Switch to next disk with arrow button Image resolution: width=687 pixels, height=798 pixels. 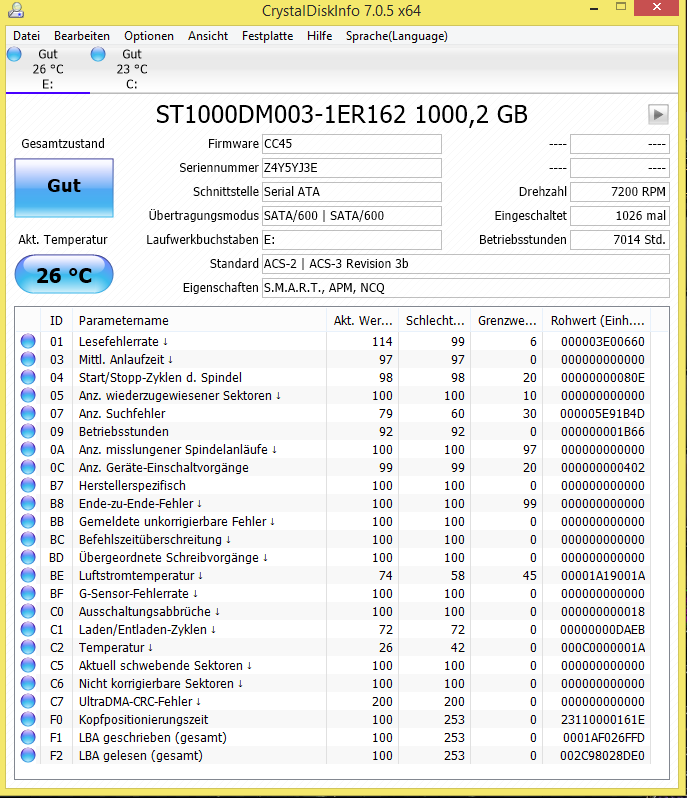pyautogui.click(x=658, y=115)
